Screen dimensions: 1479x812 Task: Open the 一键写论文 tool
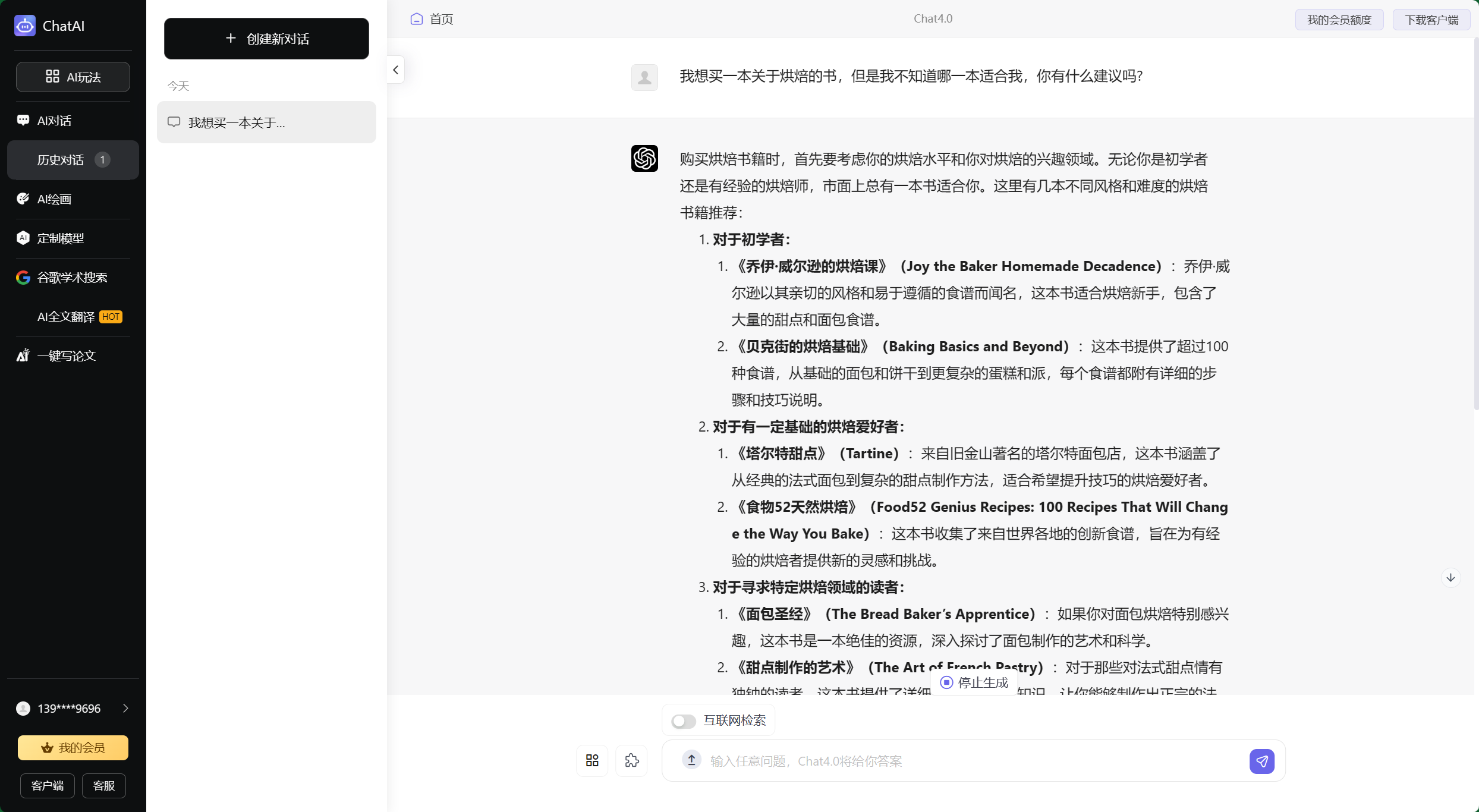65,355
